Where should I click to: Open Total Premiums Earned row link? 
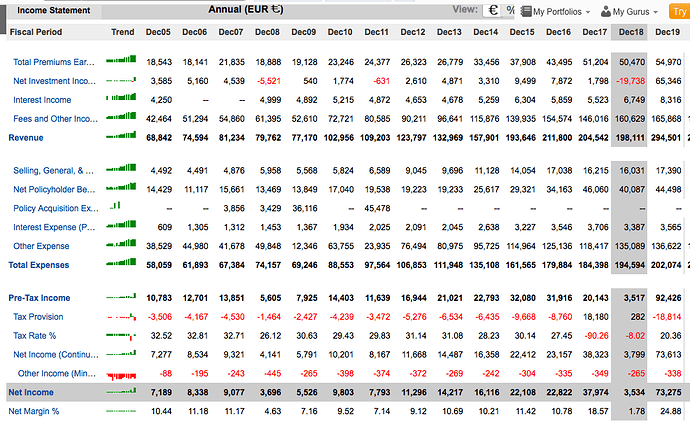[x=54, y=62]
